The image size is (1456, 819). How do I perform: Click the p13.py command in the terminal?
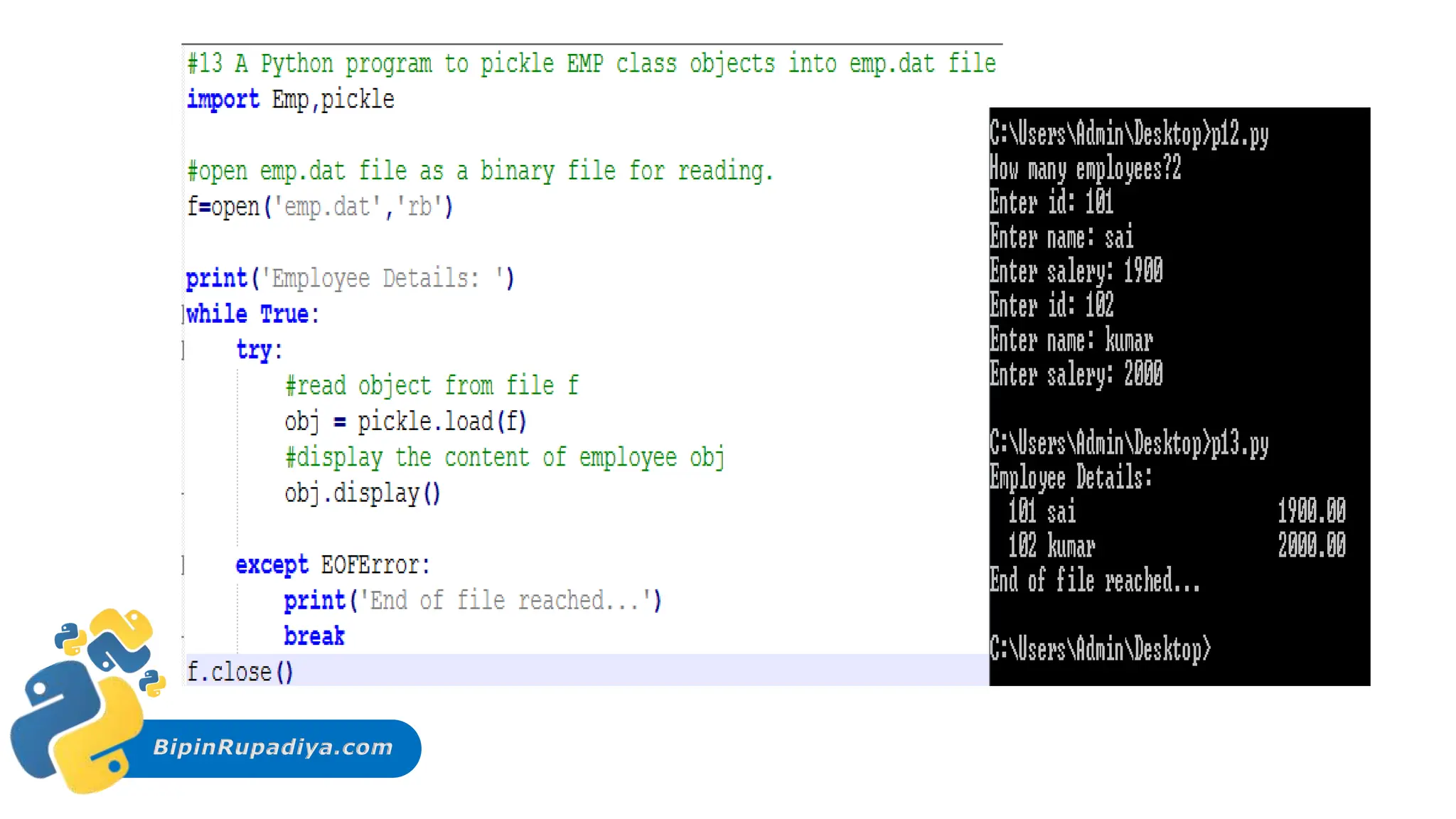coord(1240,444)
